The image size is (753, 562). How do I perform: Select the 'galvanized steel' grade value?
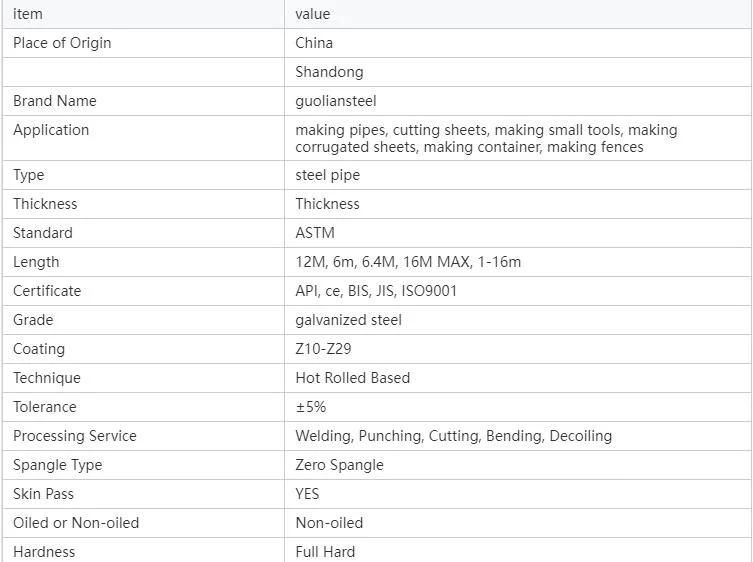click(348, 320)
